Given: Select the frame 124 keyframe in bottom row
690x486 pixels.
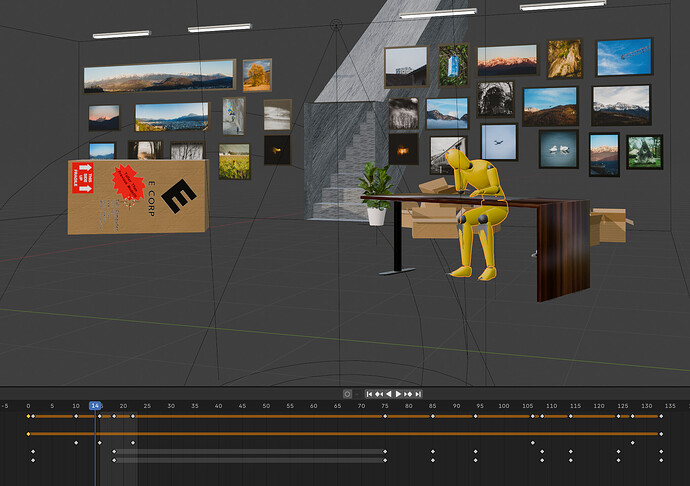Looking at the screenshot, I should coord(618,460).
